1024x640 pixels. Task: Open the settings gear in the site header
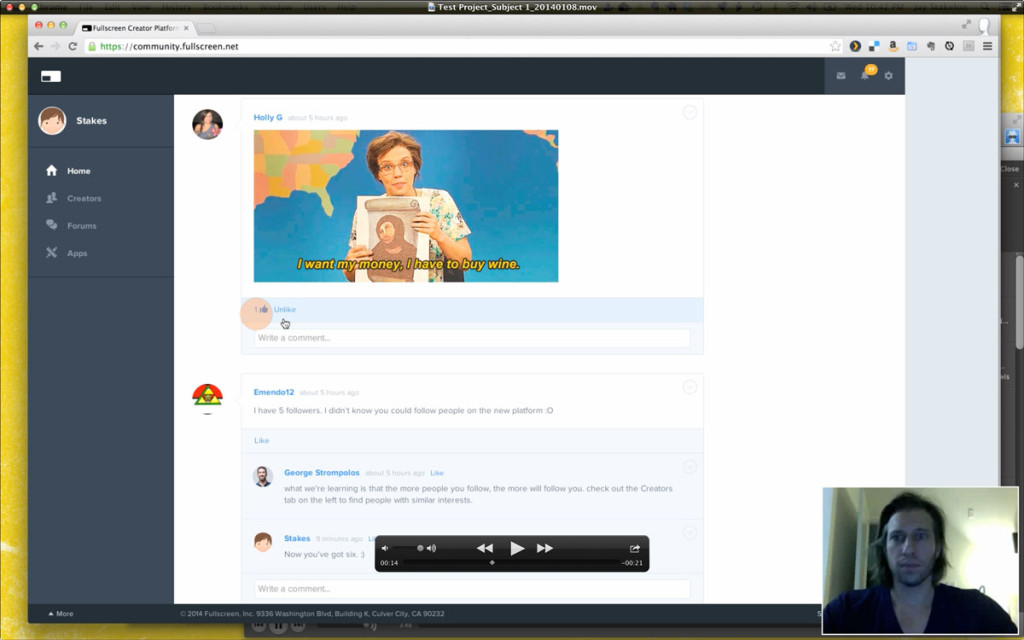pyautogui.click(x=888, y=76)
